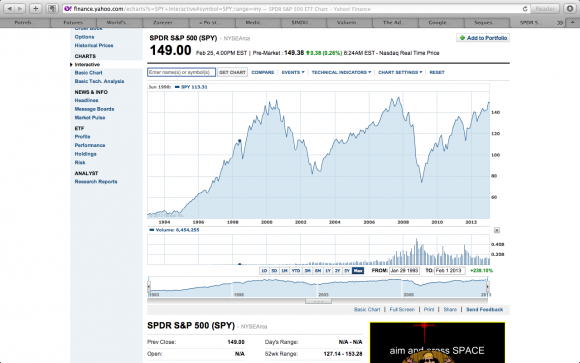Screen dimensions: 580x363
Task: Select the Max range button
Action: 358,271
